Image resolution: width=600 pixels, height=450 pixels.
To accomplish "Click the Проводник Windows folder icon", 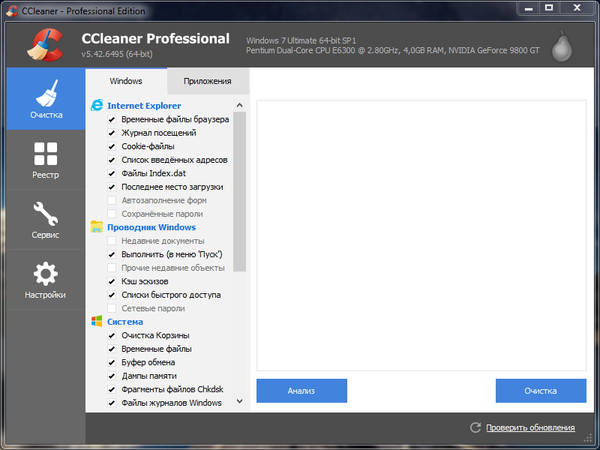I will pyautogui.click(x=97, y=227).
